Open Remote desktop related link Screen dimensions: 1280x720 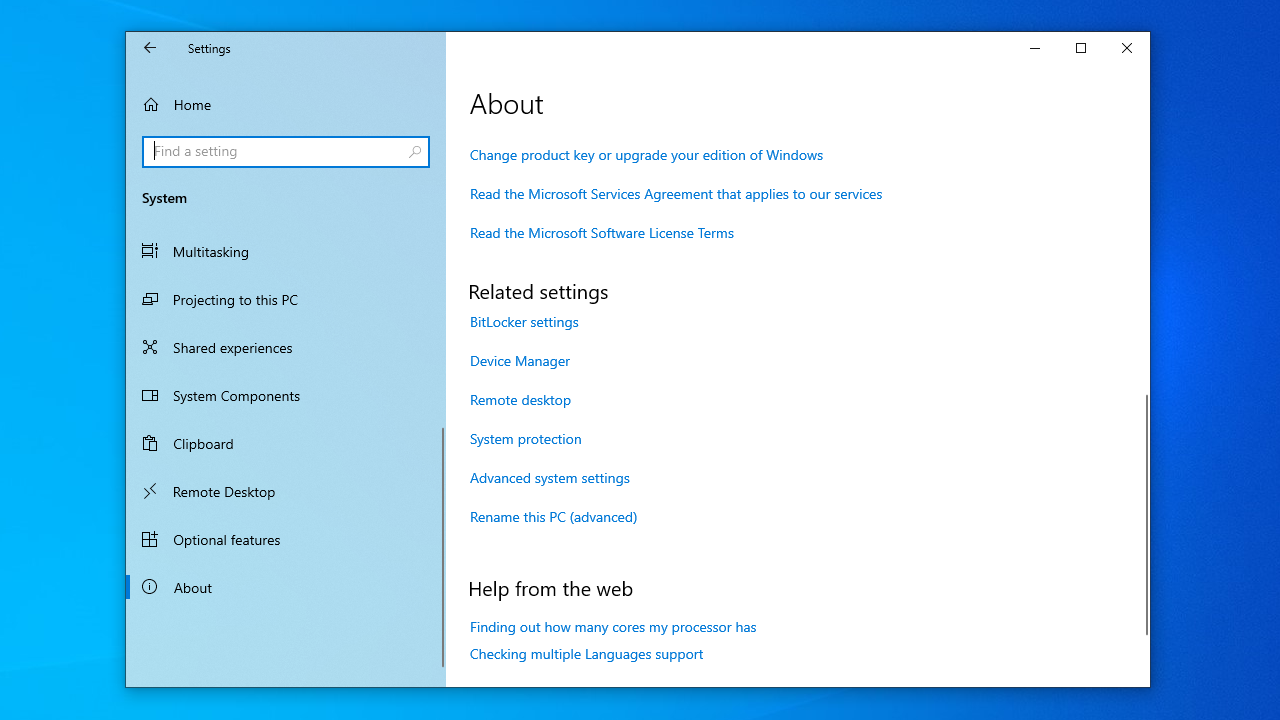(x=520, y=400)
